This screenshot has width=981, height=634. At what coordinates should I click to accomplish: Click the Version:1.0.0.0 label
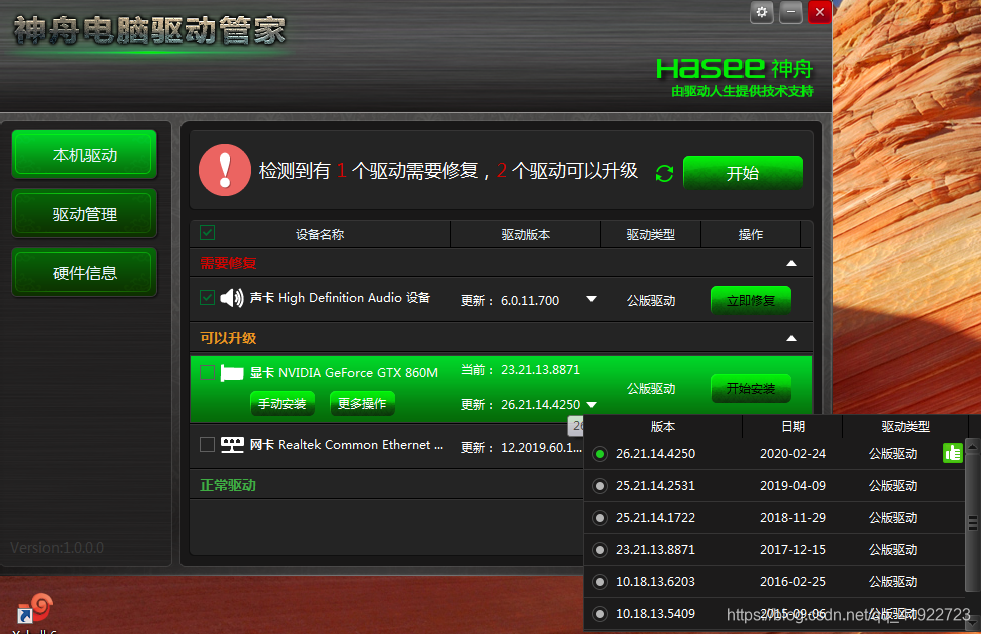tap(57, 548)
